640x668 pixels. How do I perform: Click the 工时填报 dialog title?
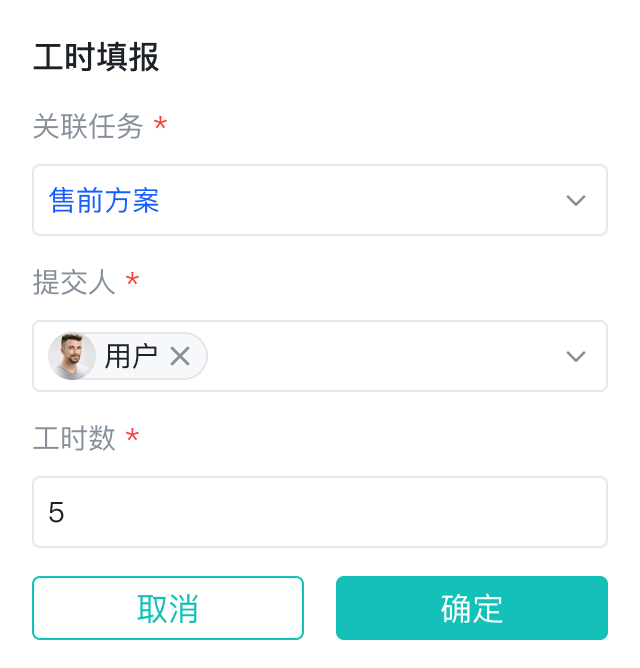click(96, 57)
